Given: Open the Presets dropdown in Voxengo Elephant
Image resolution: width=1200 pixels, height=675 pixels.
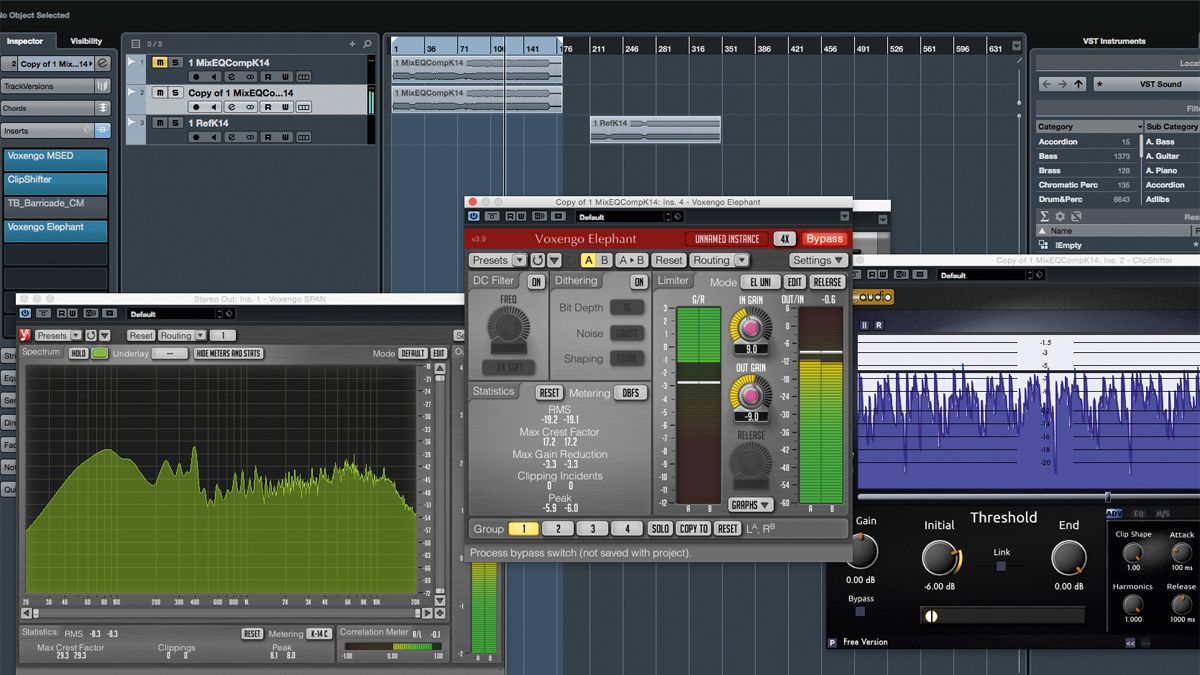Looking at the screenshot, I should [x=490, y=260].
